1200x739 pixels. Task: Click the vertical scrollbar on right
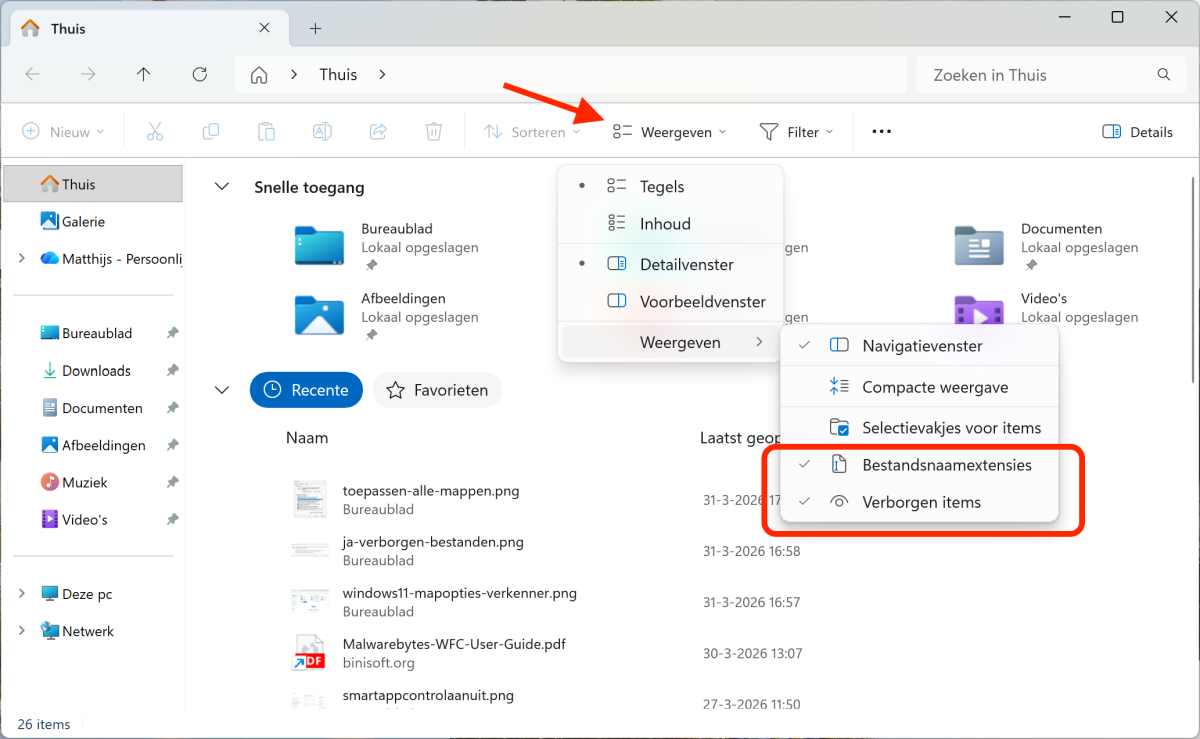click(x=1193, y=280)
